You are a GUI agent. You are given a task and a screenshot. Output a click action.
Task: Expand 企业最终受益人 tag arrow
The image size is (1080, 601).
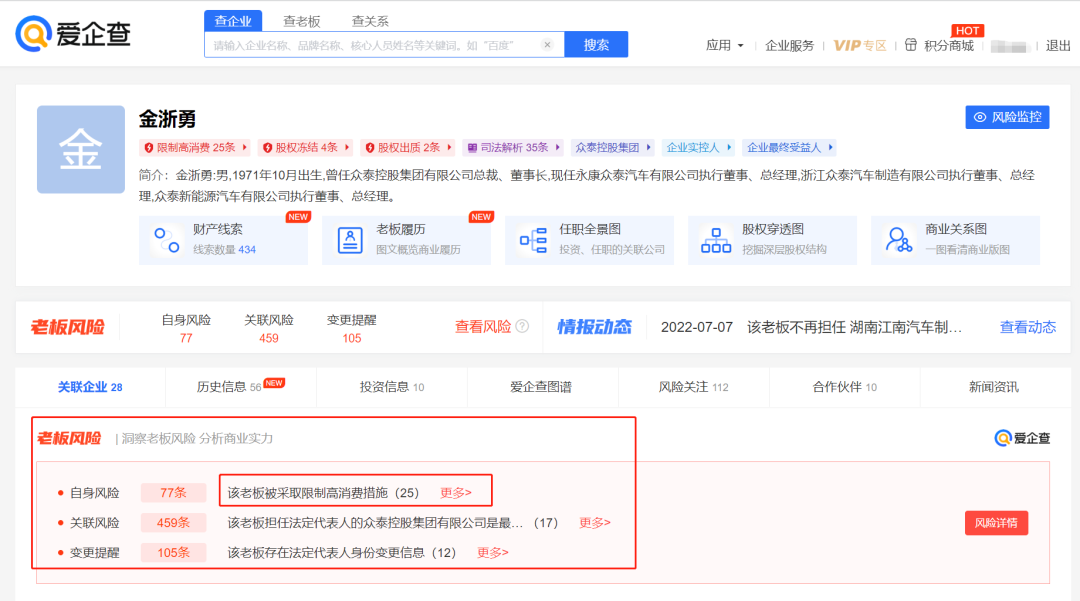click(831, 147)
